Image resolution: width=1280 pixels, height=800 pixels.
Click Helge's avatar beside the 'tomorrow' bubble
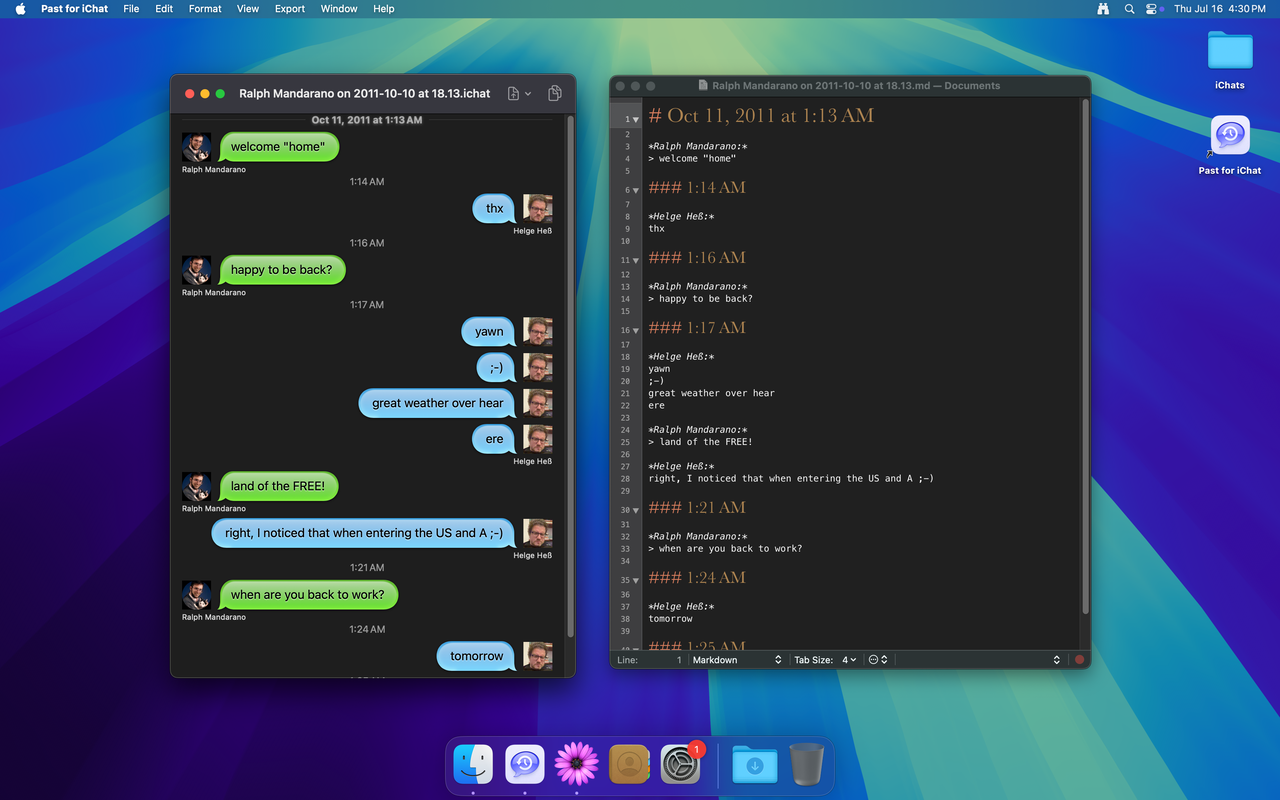[x=538, y=656]
